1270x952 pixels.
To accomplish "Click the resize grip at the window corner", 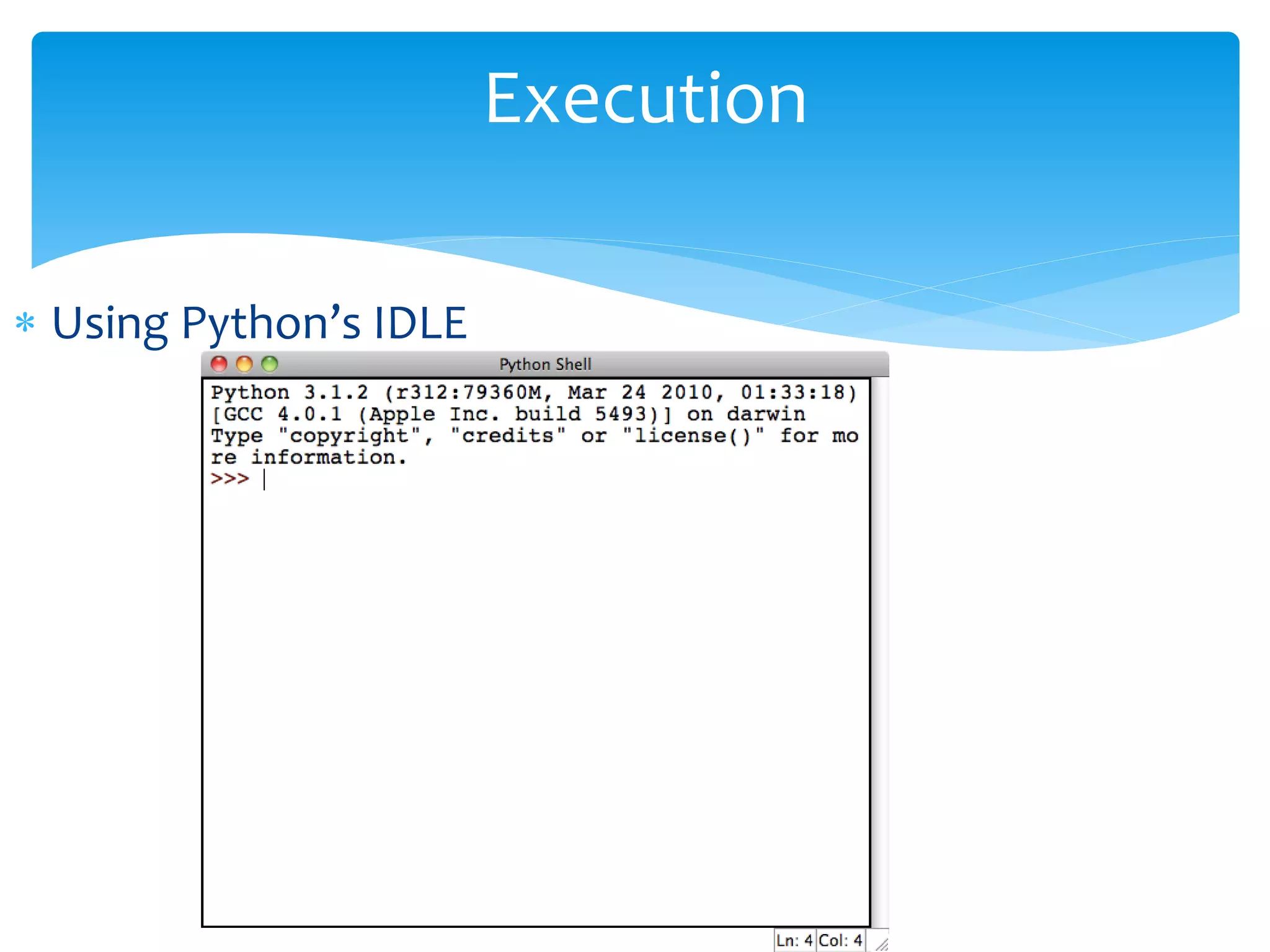I will click(881, 943).
